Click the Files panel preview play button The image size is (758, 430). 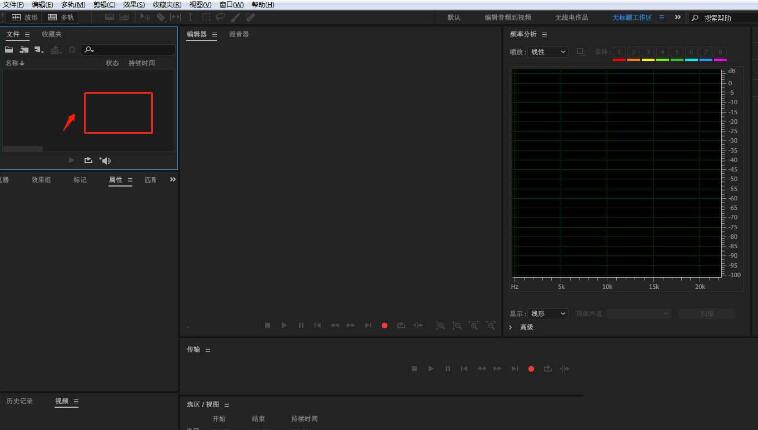pos(71,160)
